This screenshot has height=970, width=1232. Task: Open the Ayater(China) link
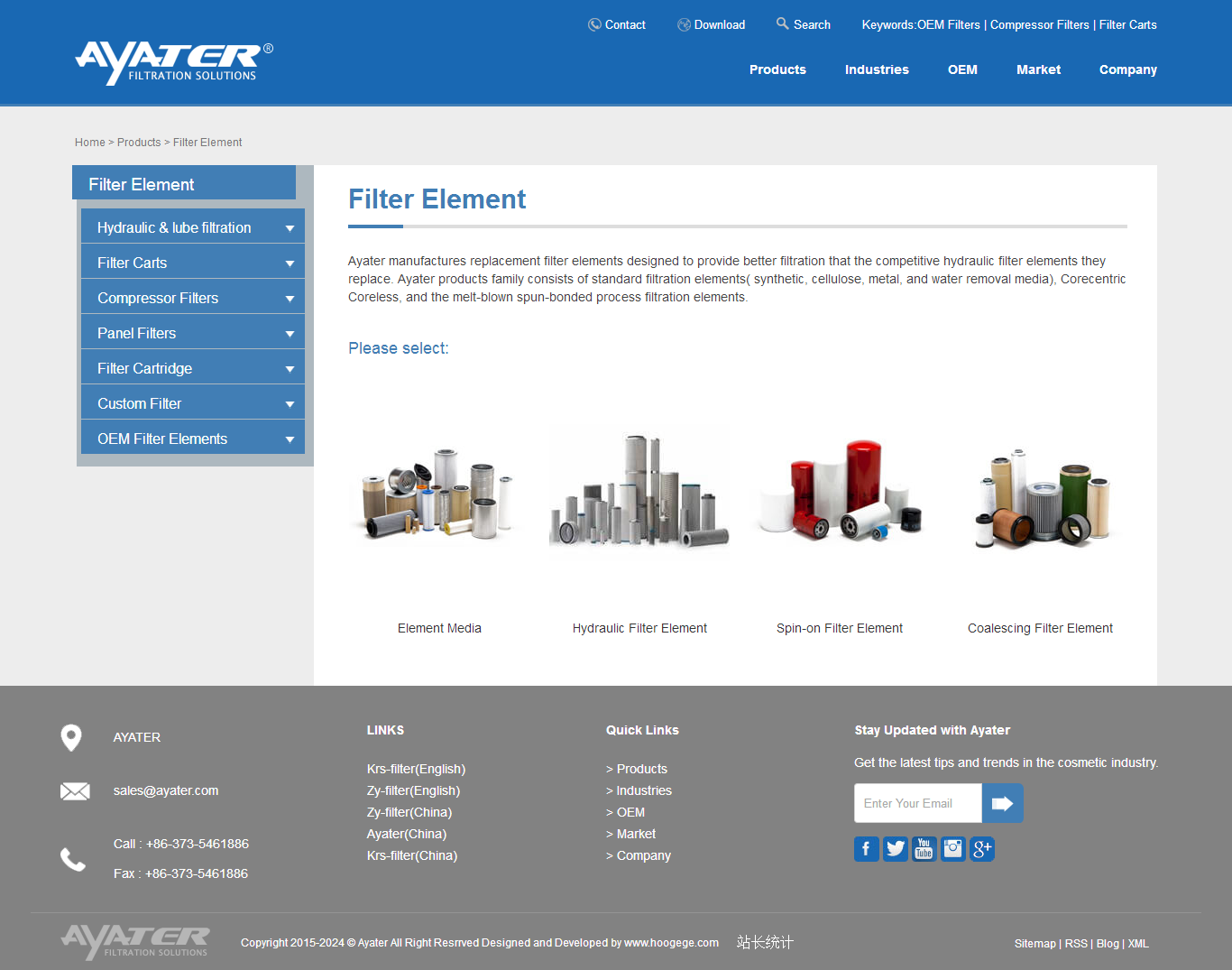tap(407, 834)
